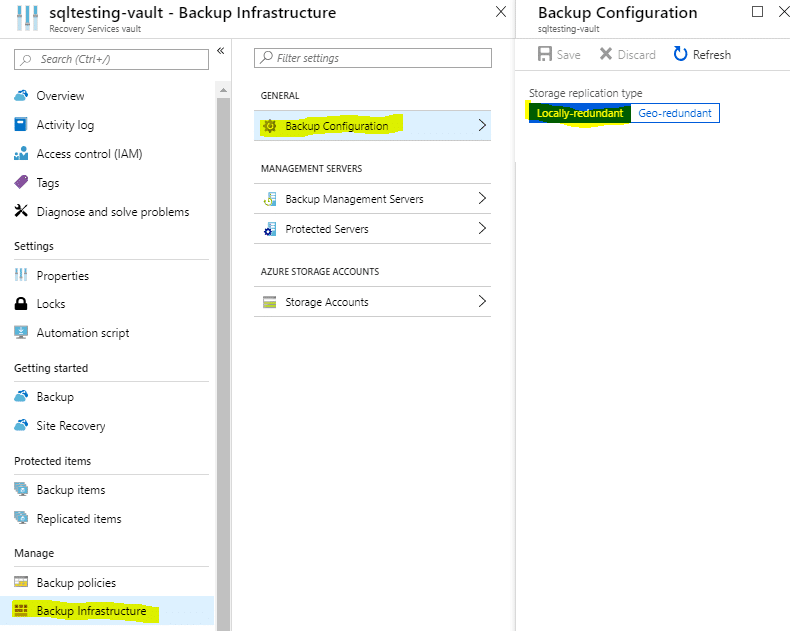Open the Protected Servers row

372,229
